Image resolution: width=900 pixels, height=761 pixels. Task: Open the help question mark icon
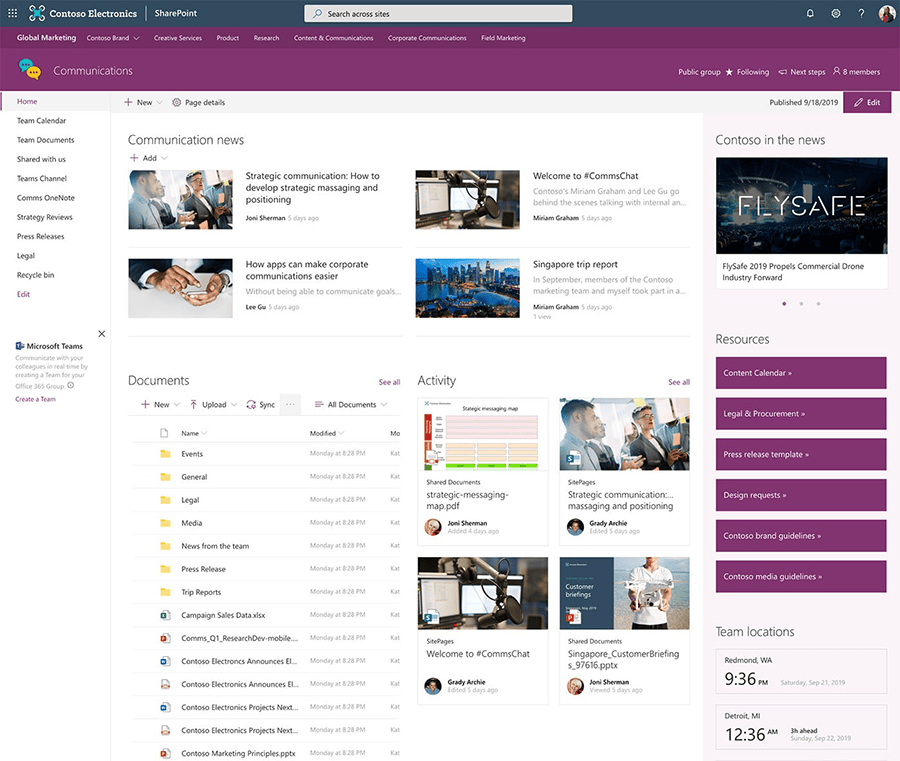pos(861,13)
